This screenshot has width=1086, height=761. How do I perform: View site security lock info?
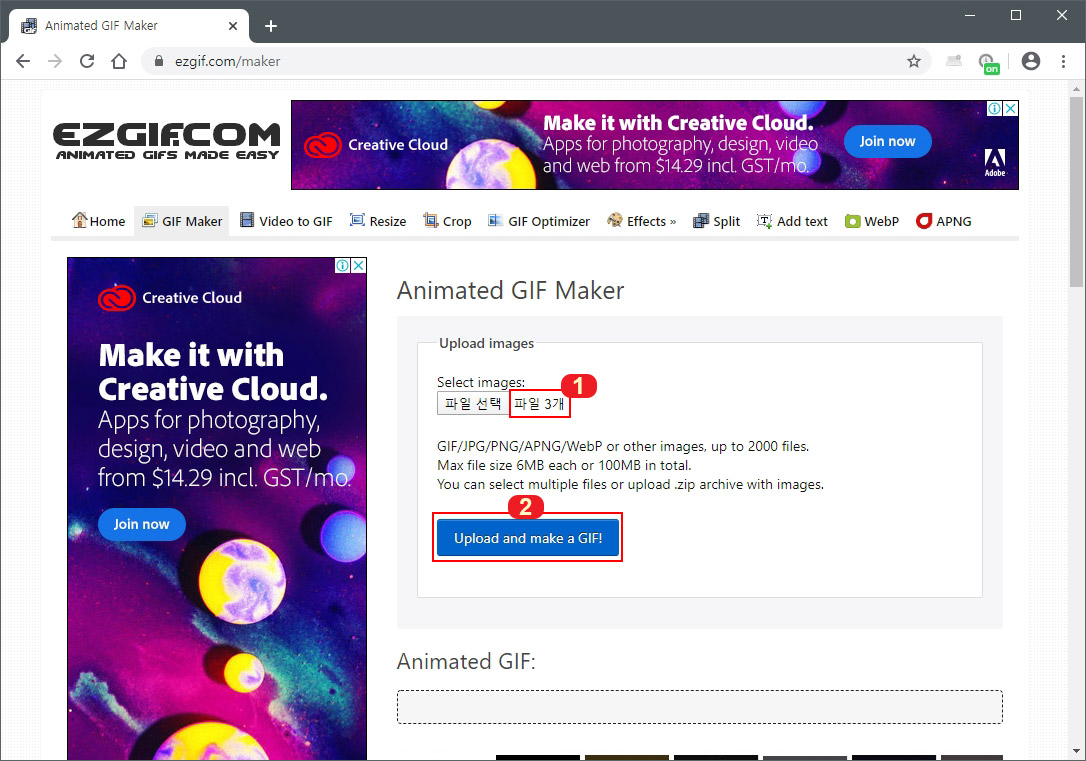159,61
